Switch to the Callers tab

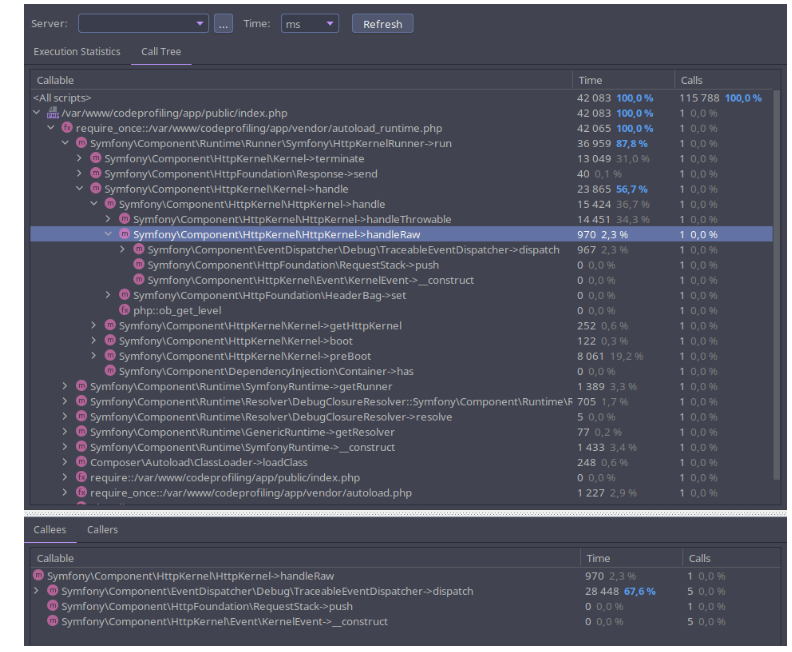click(103, 529)
